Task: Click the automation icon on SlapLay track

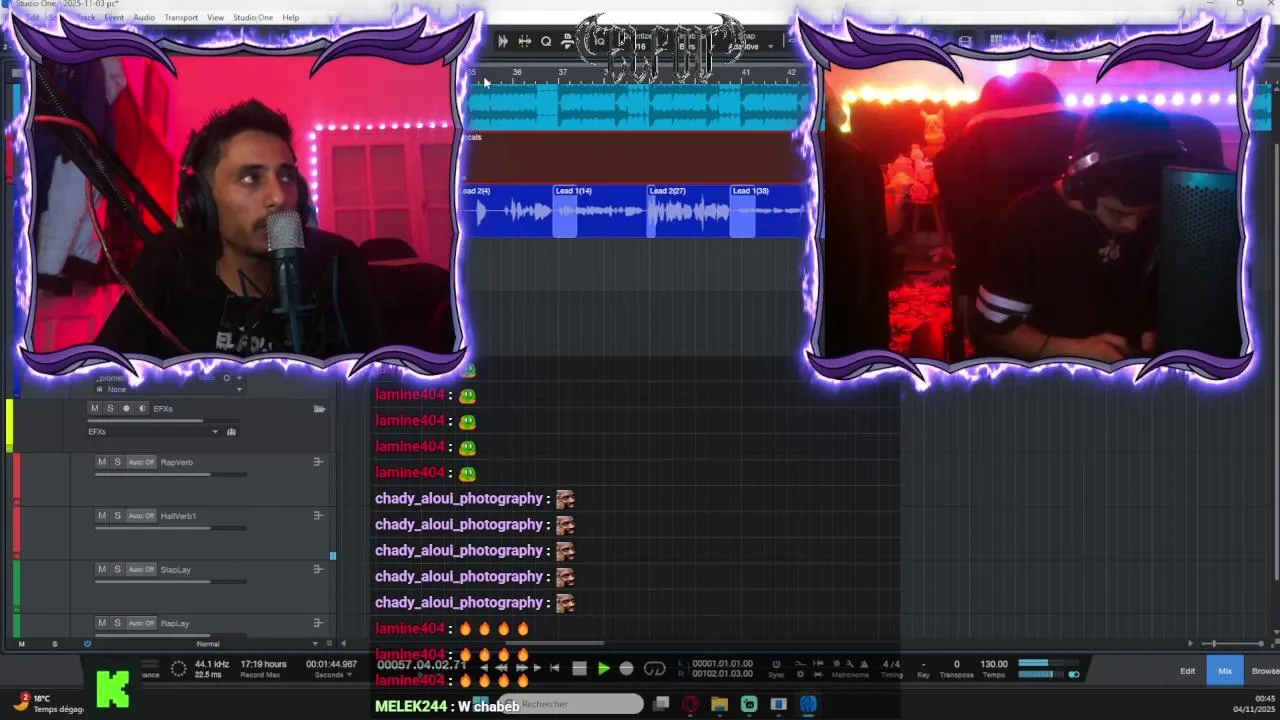Action: tap(318, 569)
